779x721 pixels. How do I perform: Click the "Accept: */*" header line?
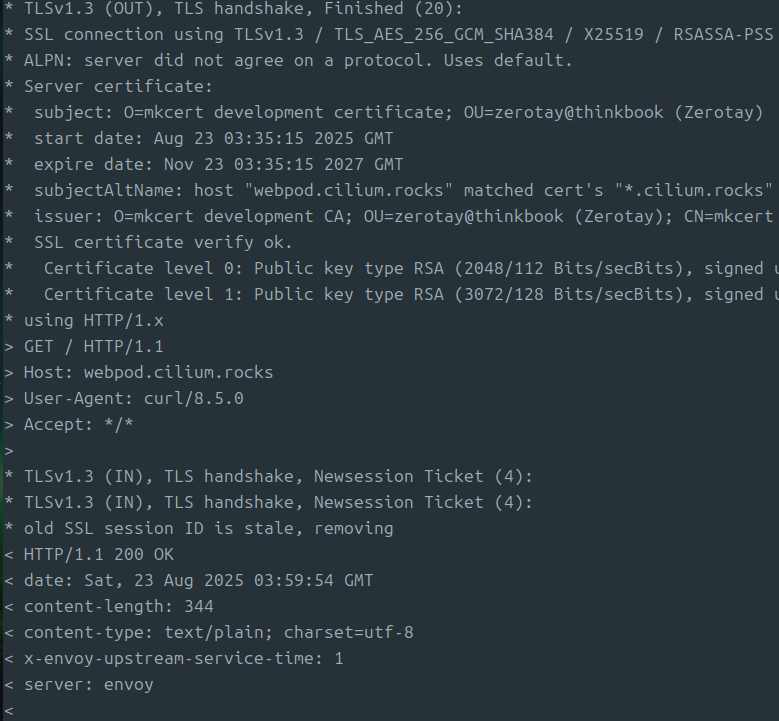(x=78, y=424)
